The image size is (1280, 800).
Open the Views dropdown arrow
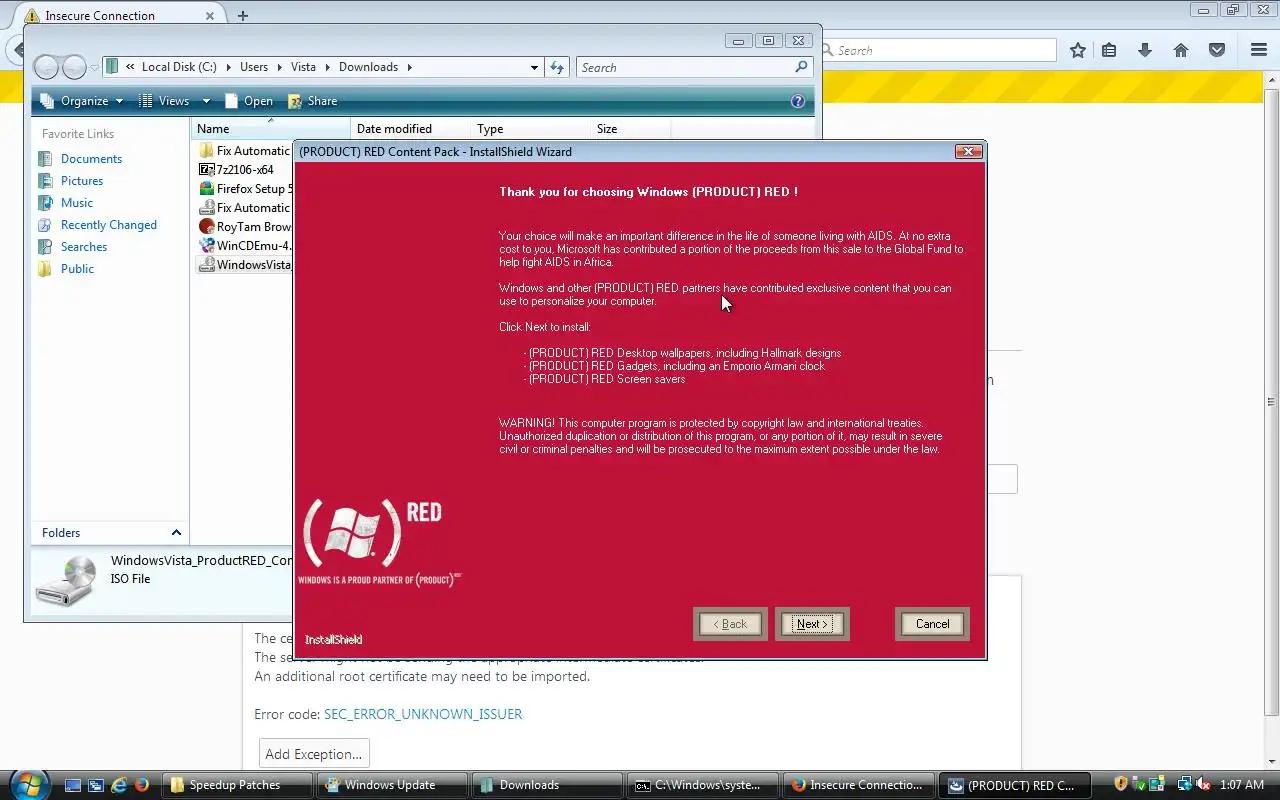click(x=206, y=101)
